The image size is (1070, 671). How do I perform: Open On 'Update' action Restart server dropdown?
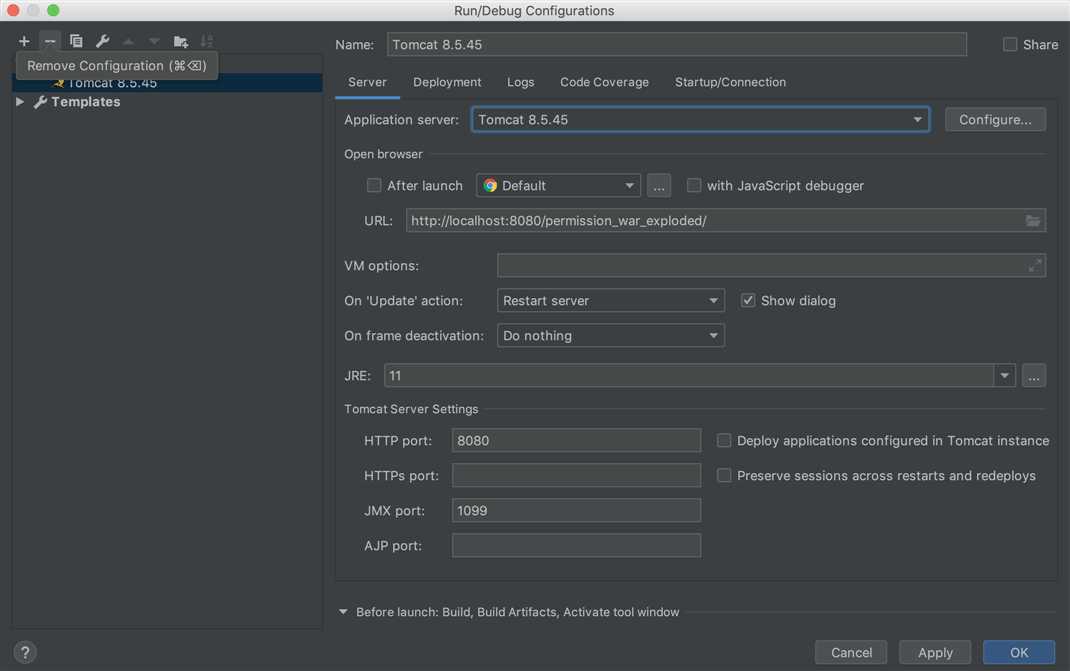pyautogui.click(x=610, y=300)
